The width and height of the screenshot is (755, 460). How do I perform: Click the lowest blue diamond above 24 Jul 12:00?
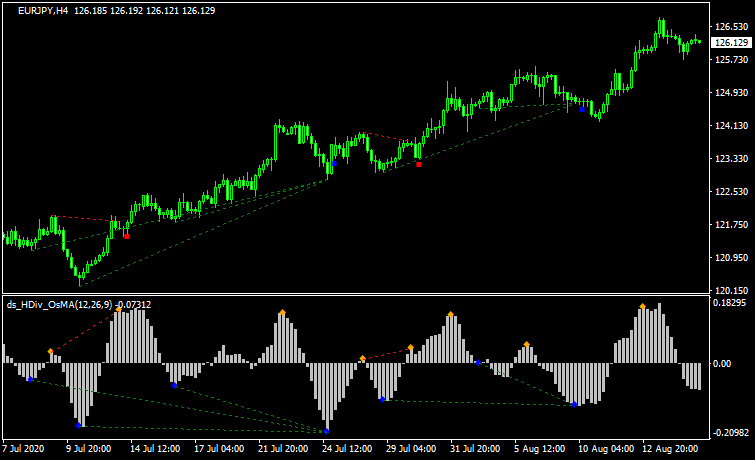pos(327,431)
